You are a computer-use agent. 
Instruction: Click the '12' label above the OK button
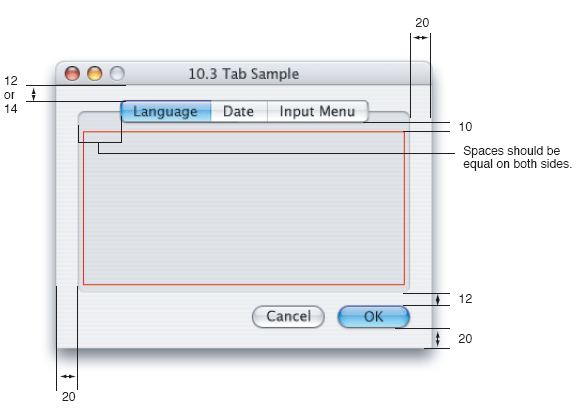(465, 299)
